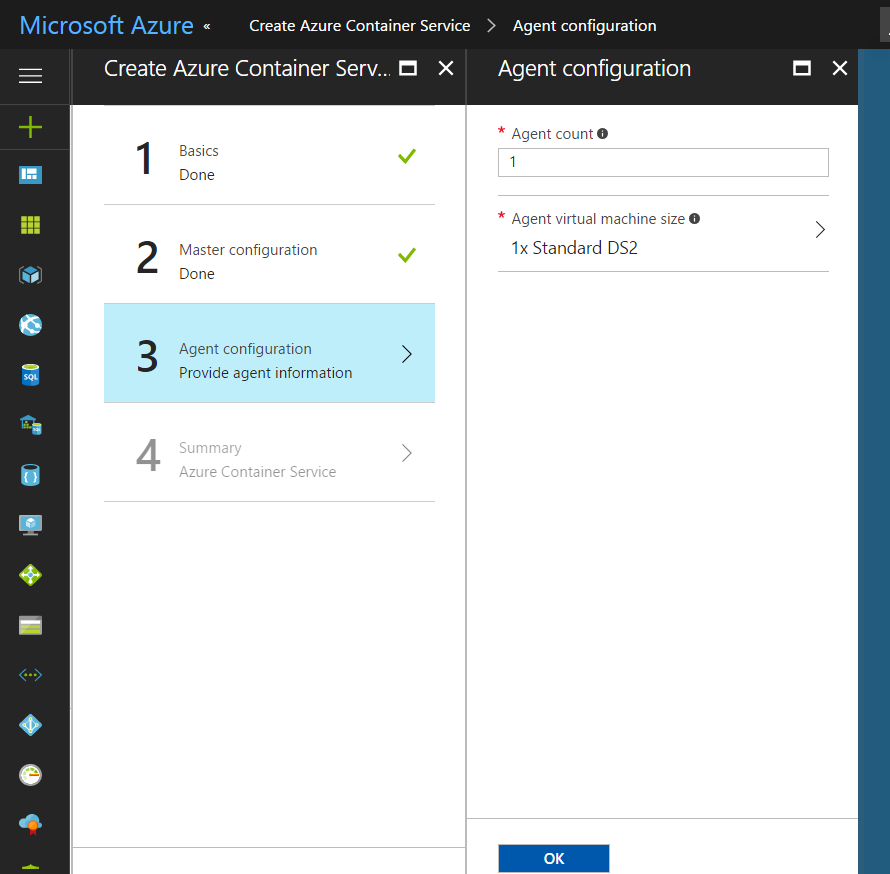
Task: Open Resource groups cube icon
Action: tap(31, 275)
